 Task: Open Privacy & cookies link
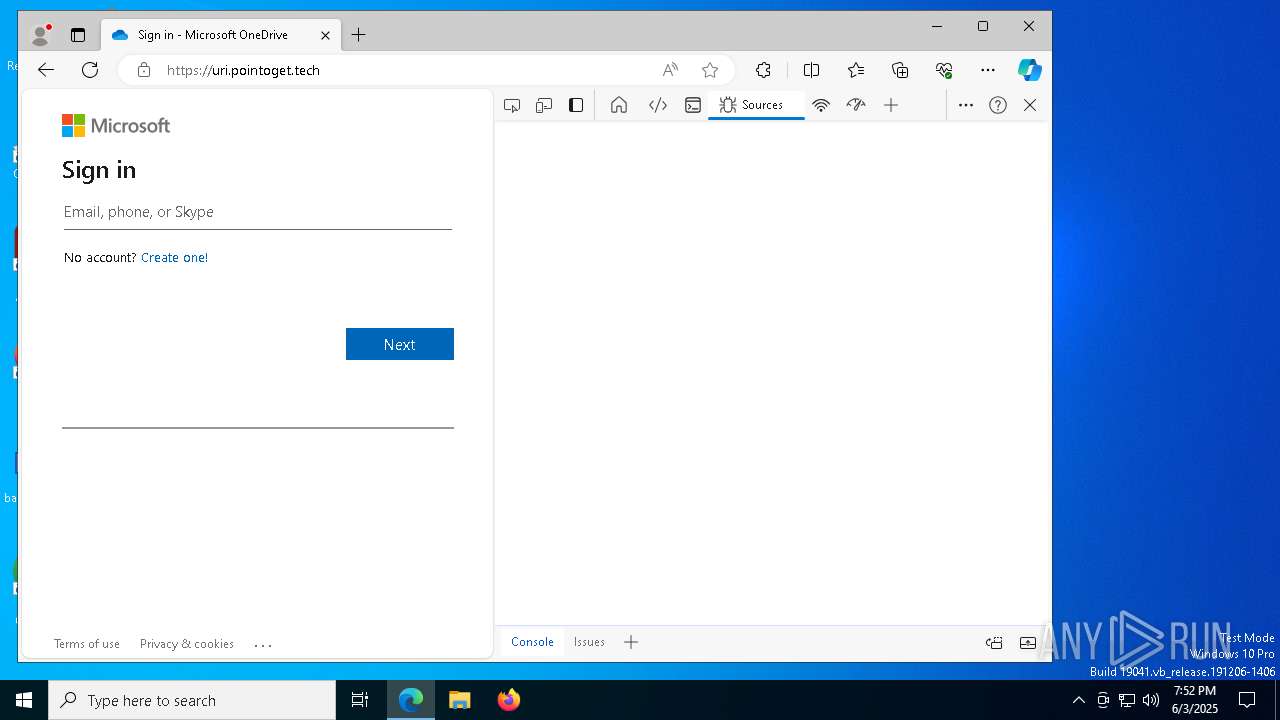click(x=187, y=644)
